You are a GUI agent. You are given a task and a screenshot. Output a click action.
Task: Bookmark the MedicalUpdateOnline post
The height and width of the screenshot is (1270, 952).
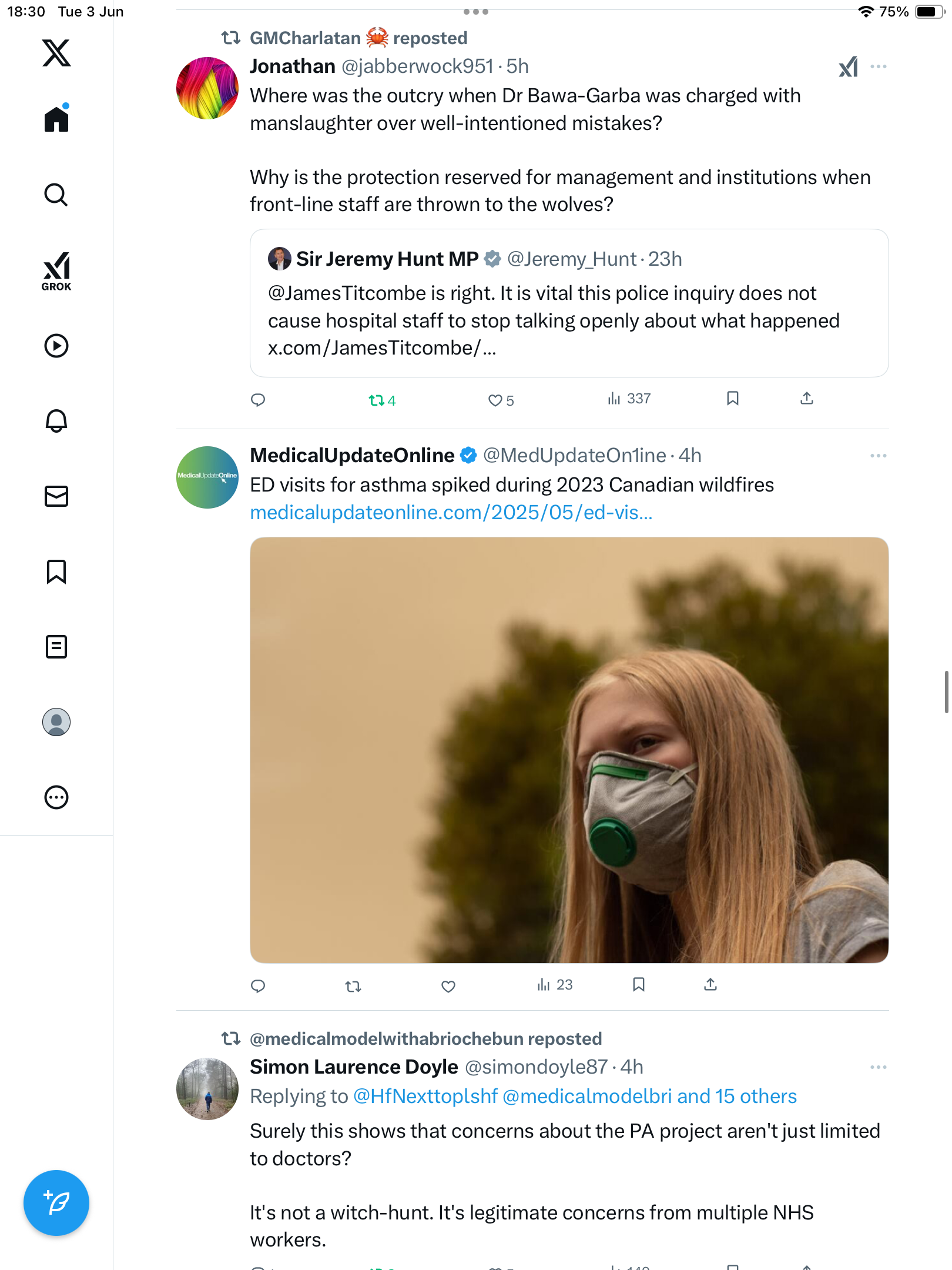[x=639, y=985]
